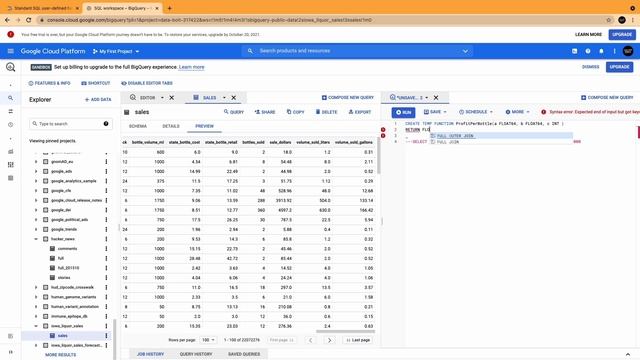Click EXPORT button for sales table
The image size is (640, 360).
[360, 112]
